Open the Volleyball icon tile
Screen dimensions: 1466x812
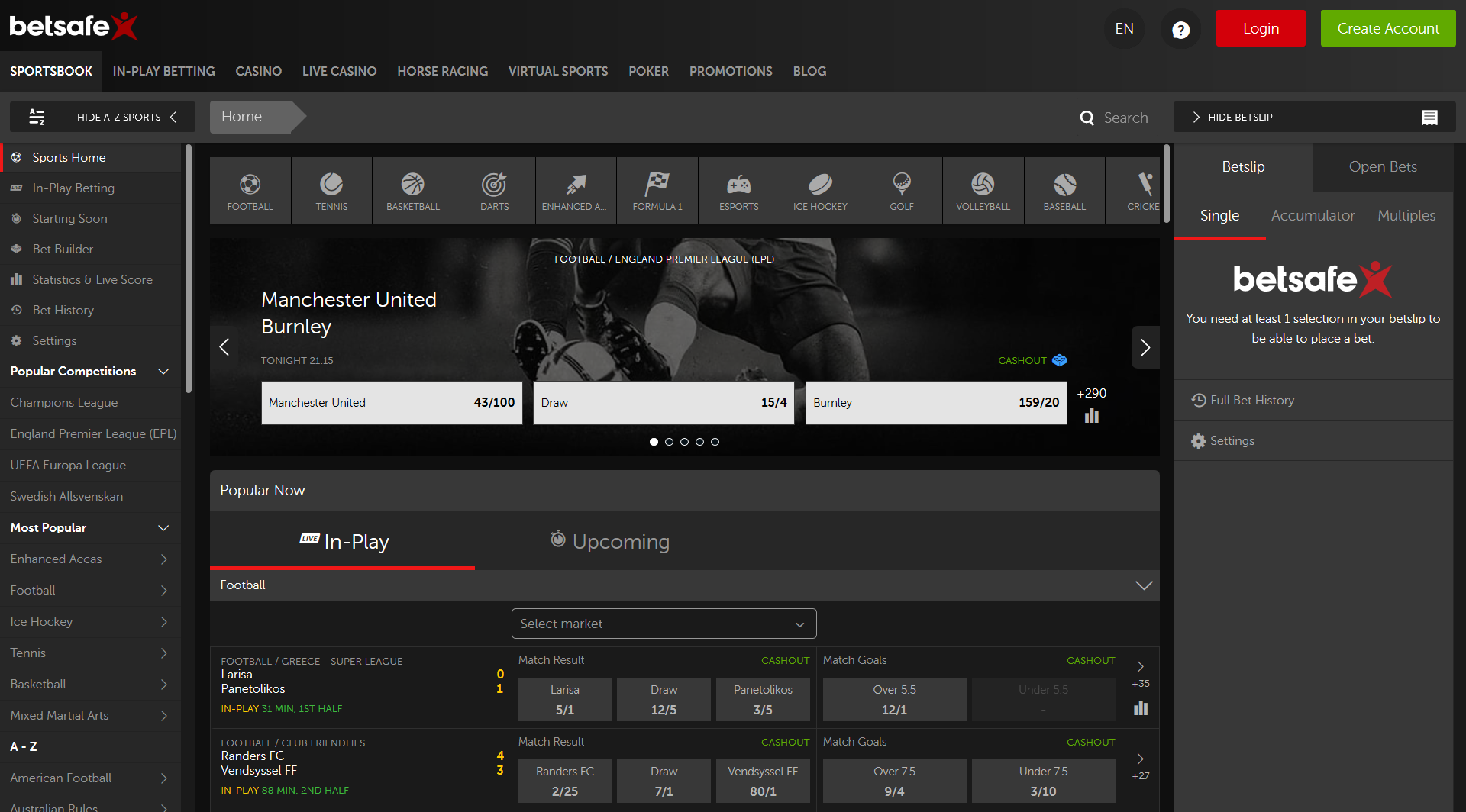point(983,191)
